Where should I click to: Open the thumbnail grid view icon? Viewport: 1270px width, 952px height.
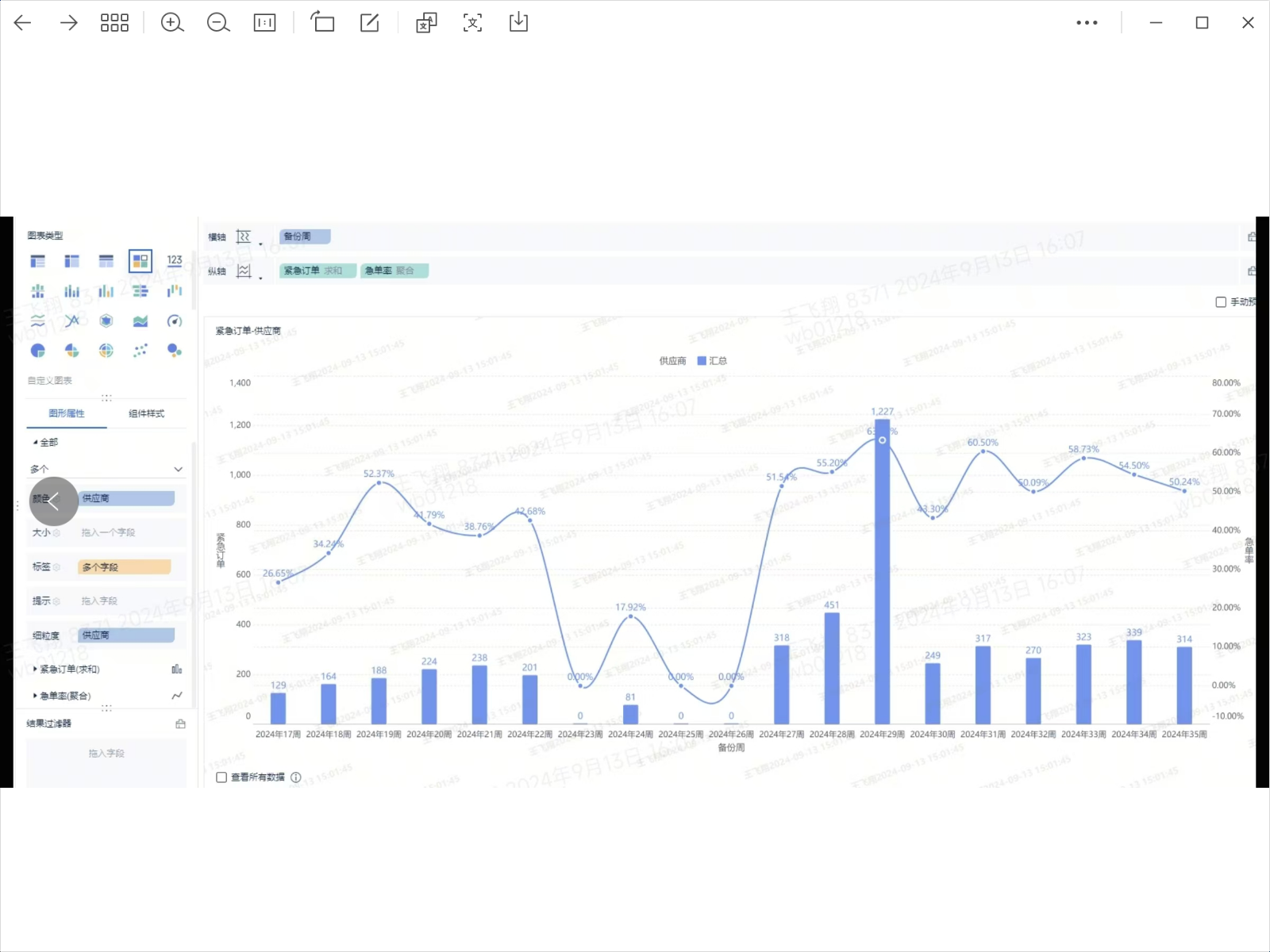click(114, 23)
